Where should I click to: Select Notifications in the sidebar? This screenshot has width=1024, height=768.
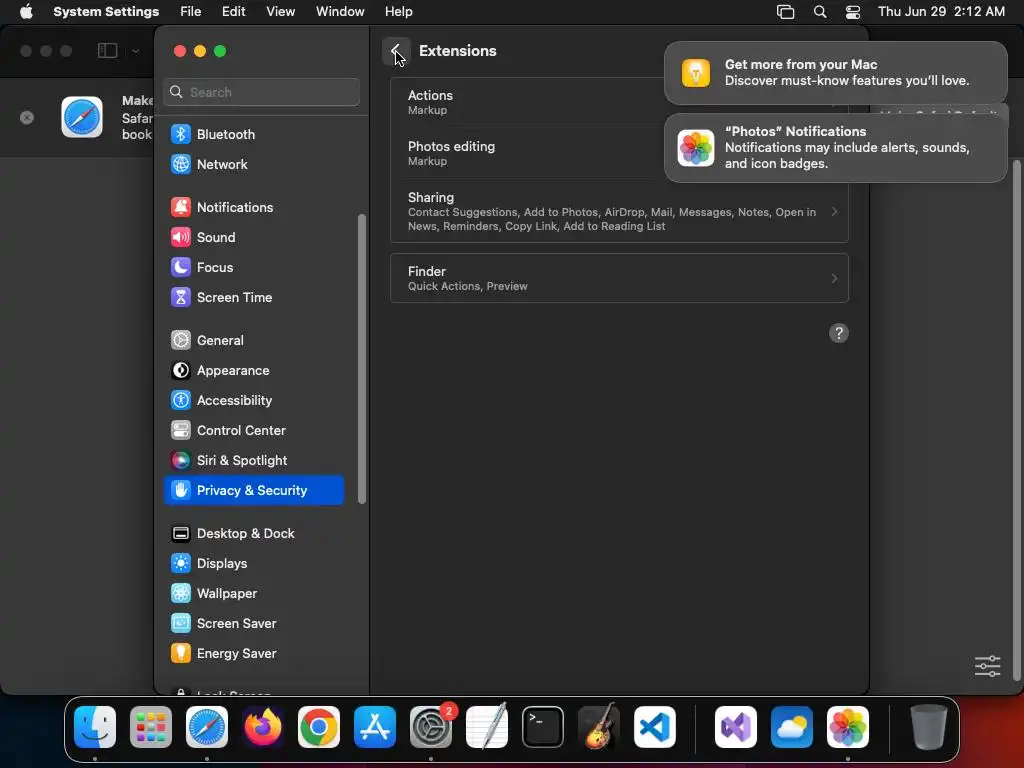coord(254,207)
